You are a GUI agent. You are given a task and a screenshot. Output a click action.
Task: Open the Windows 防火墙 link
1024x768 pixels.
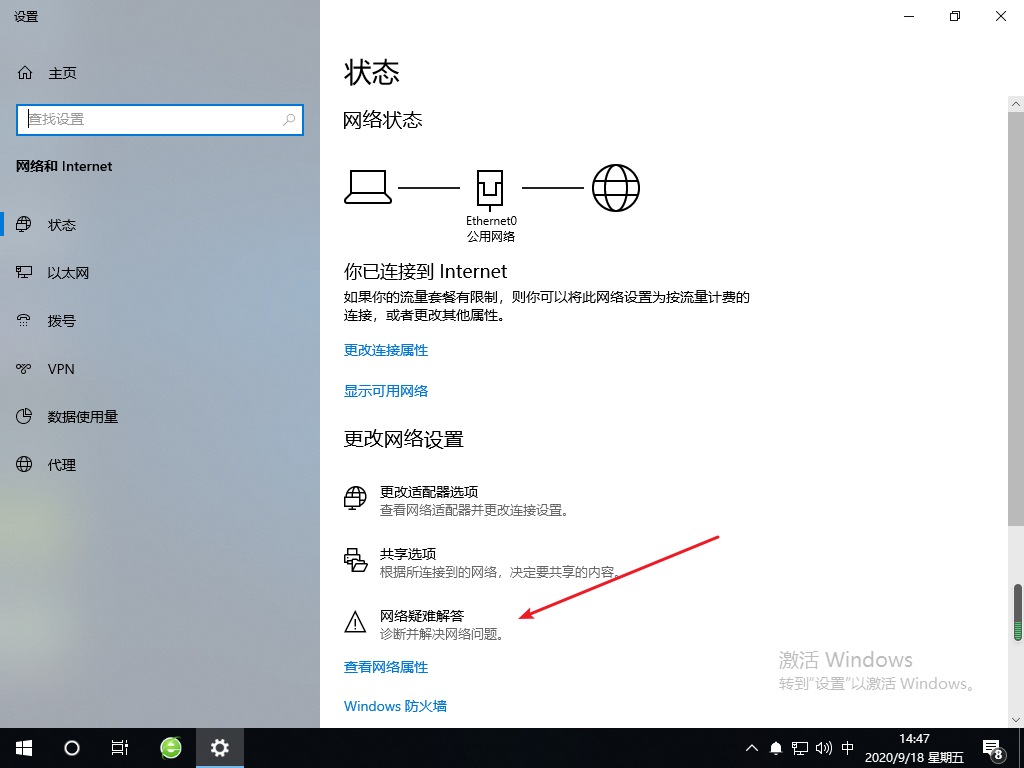396,705
